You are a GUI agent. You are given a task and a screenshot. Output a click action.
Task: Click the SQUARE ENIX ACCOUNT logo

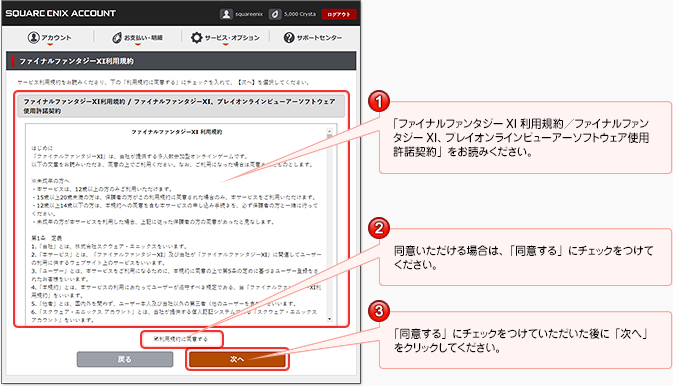pyautogui.click(x=61, y=13)
